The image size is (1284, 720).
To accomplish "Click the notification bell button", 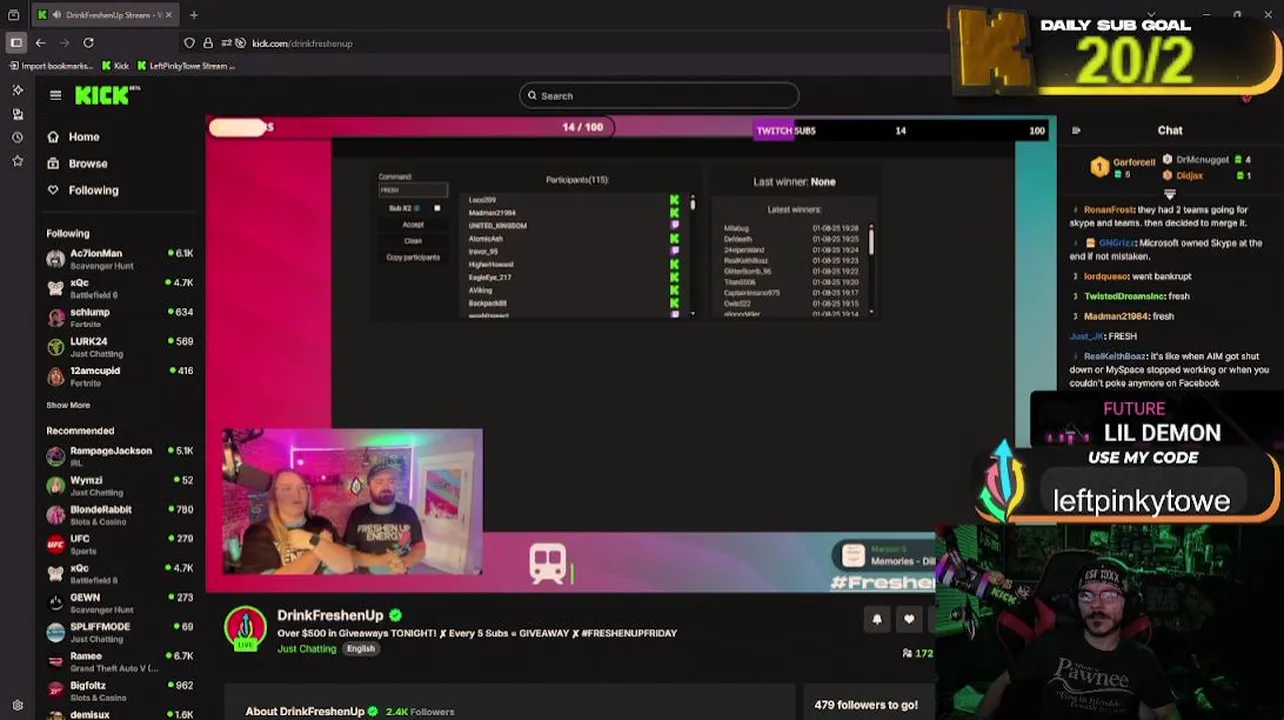I will click(x=877, y=620).
